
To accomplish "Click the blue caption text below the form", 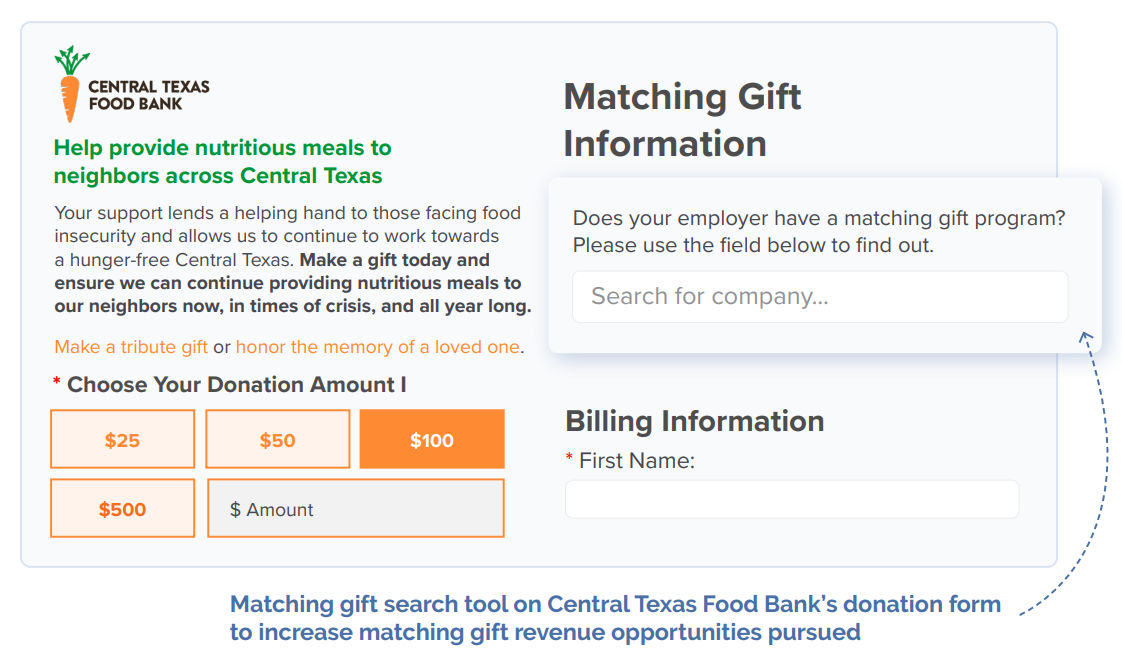I will [614, 617].
